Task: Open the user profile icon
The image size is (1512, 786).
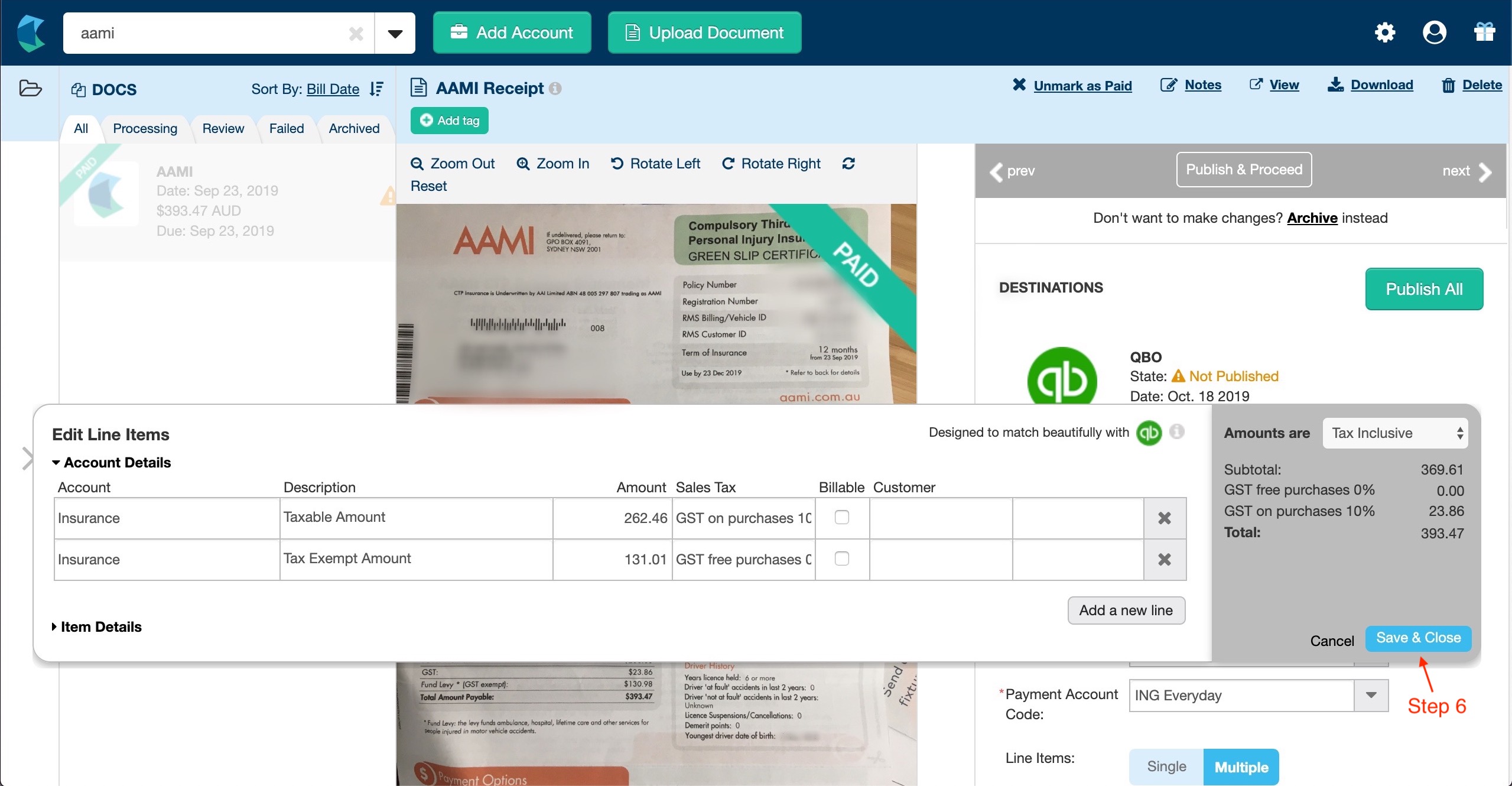Action: click(x=1435, y=33)
